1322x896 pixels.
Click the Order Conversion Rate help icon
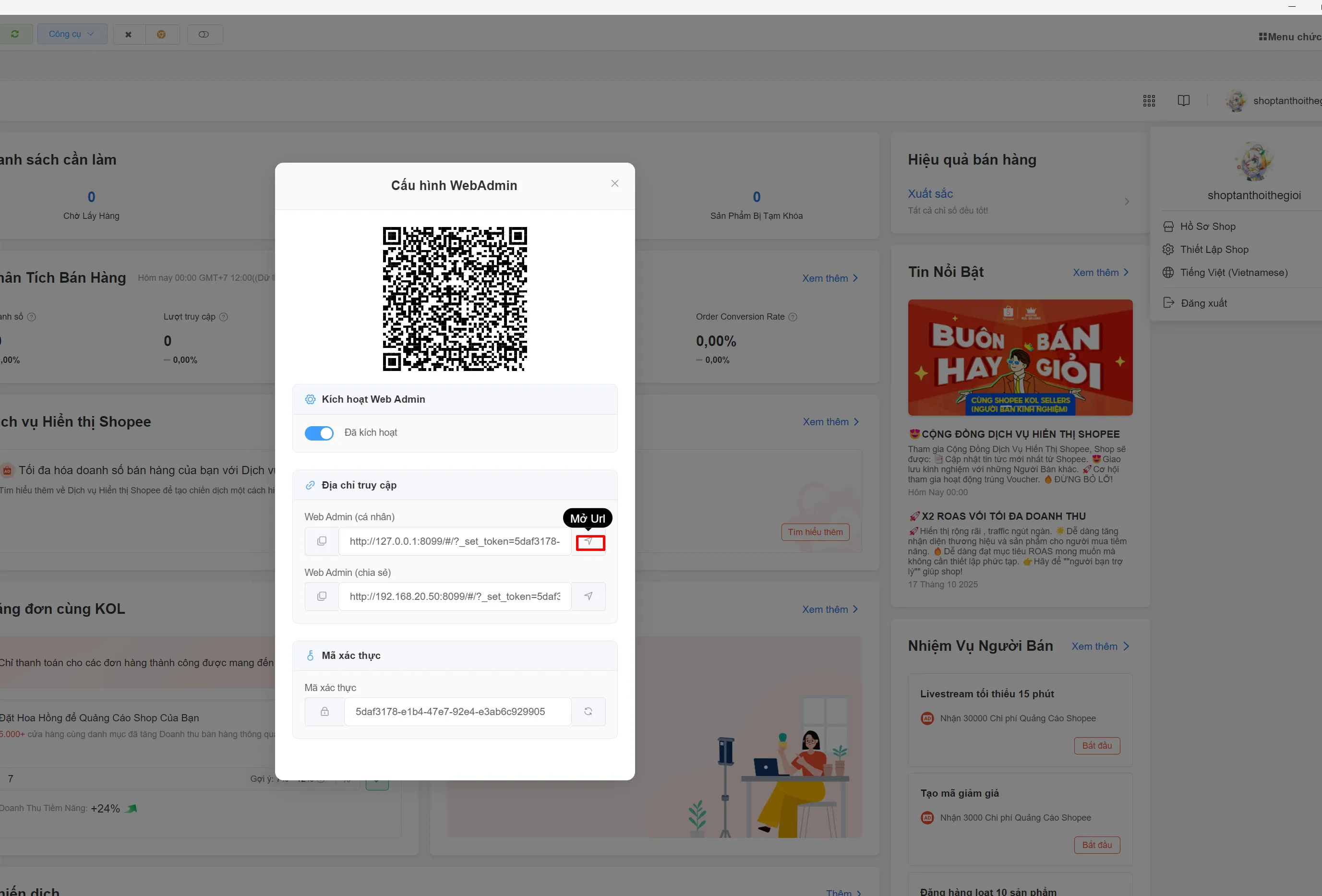point(793,317)
